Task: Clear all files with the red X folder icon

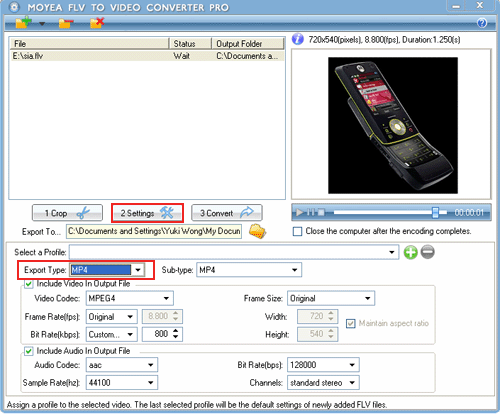Action: 97,23
